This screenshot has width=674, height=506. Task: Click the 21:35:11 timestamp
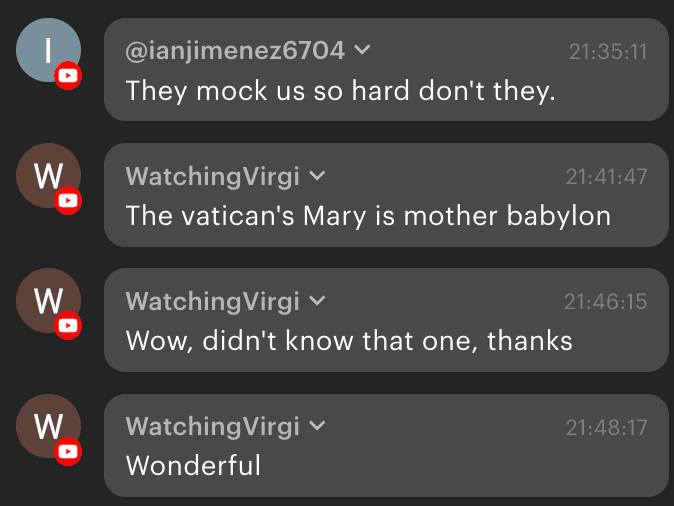point(607,51)
